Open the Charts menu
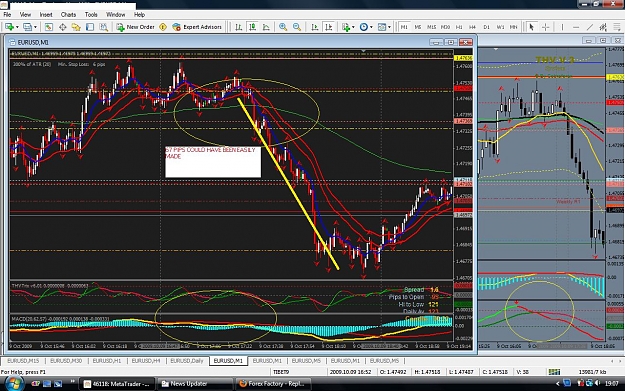625x391 pixels. click(x=68, y=14)
